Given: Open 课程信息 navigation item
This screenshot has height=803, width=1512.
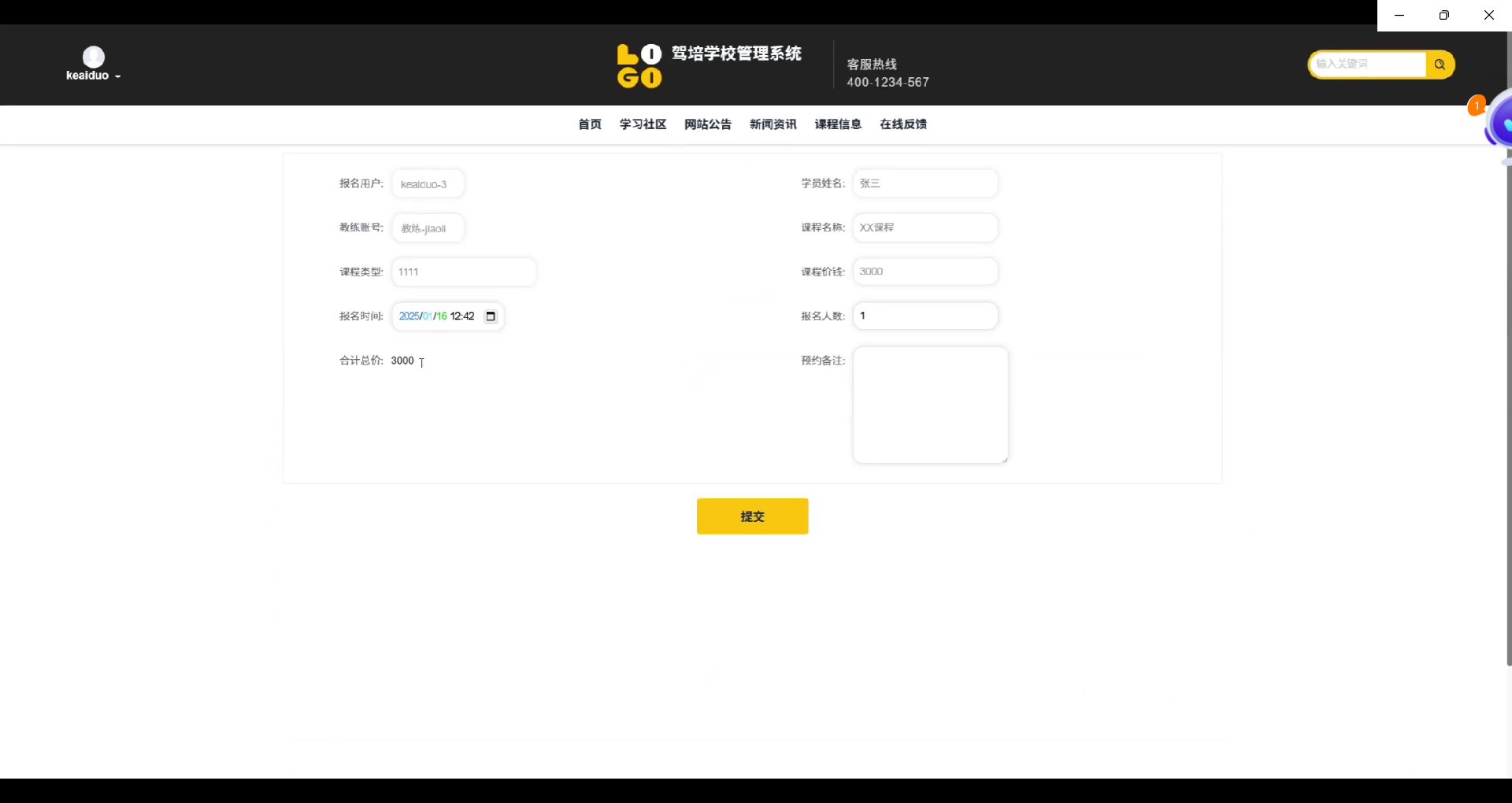Looking at the screenshot, I should pos(838,124).
